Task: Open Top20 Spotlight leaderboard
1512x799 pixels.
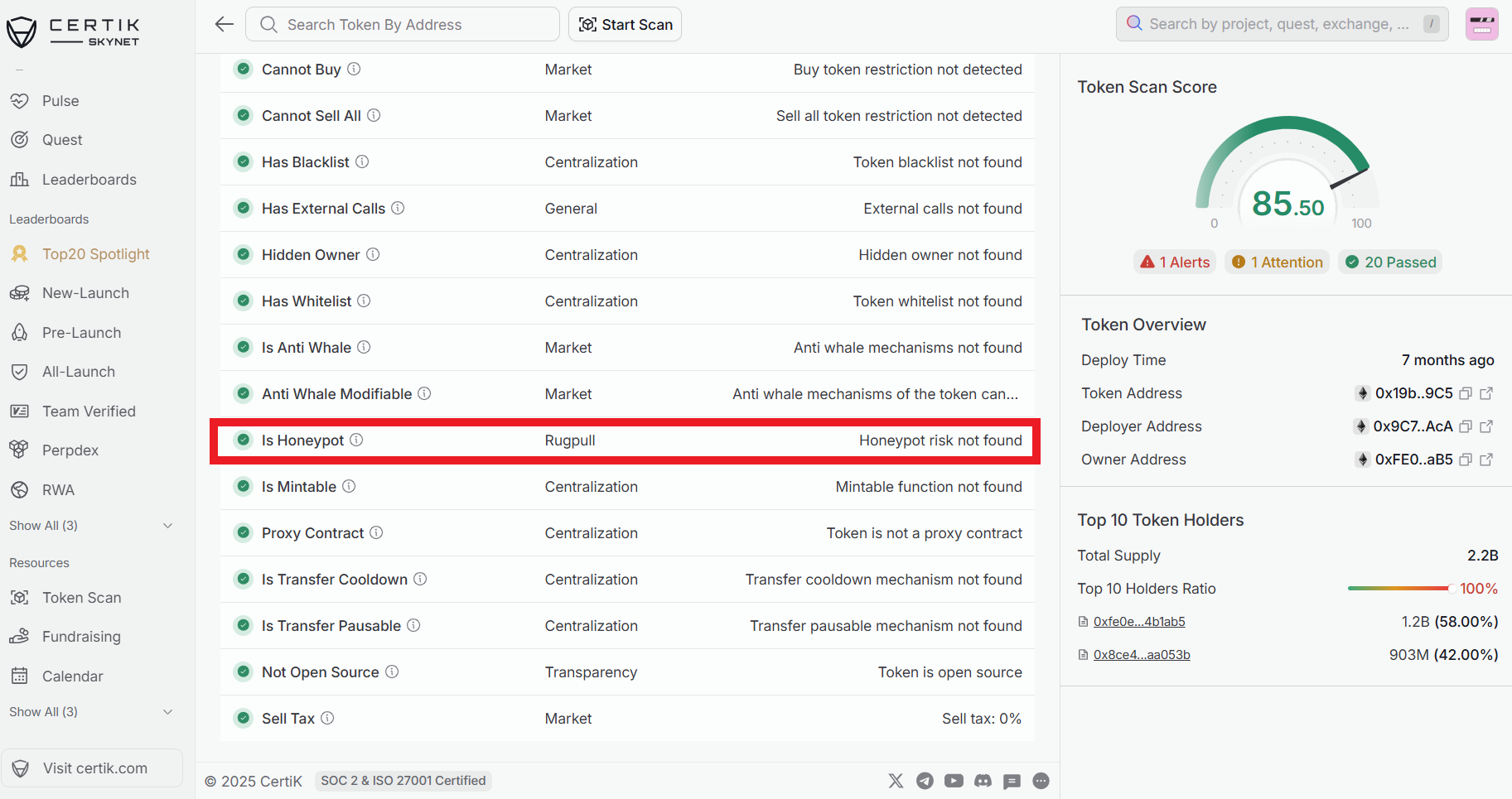Action: 95,254
